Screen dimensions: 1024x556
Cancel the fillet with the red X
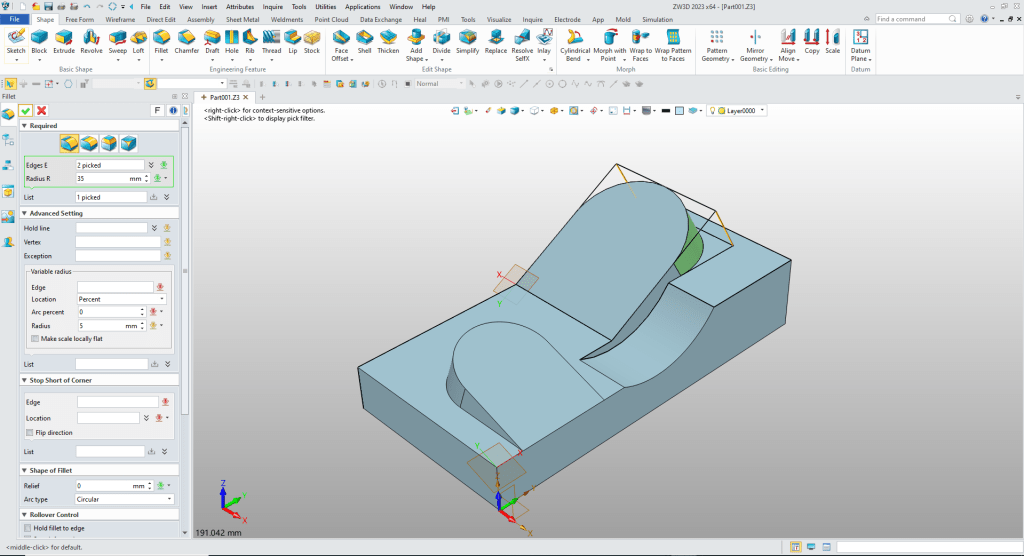click(42, 110)
